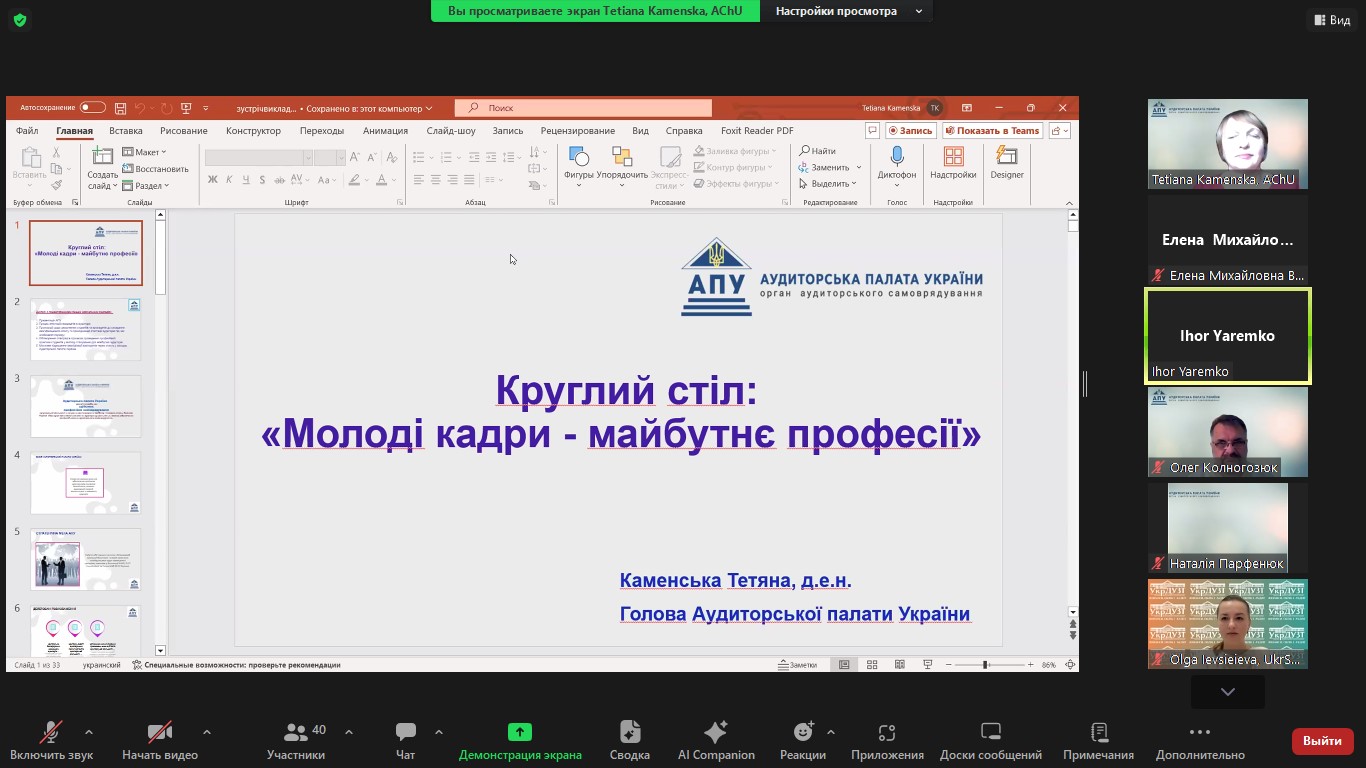Image resolution: width=1366 pixels, height=768 pixels.
Task: Start slideshow from quick access toolbar
Action: pos(186,108)
